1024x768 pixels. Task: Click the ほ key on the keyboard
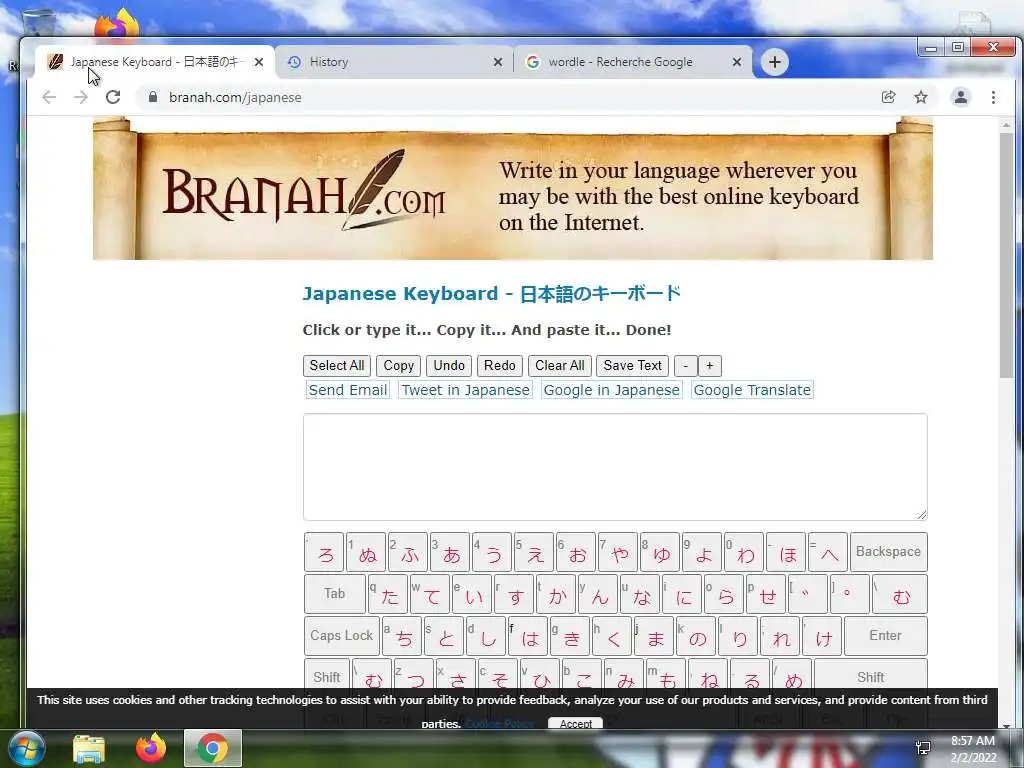click(x=786, y=552)
